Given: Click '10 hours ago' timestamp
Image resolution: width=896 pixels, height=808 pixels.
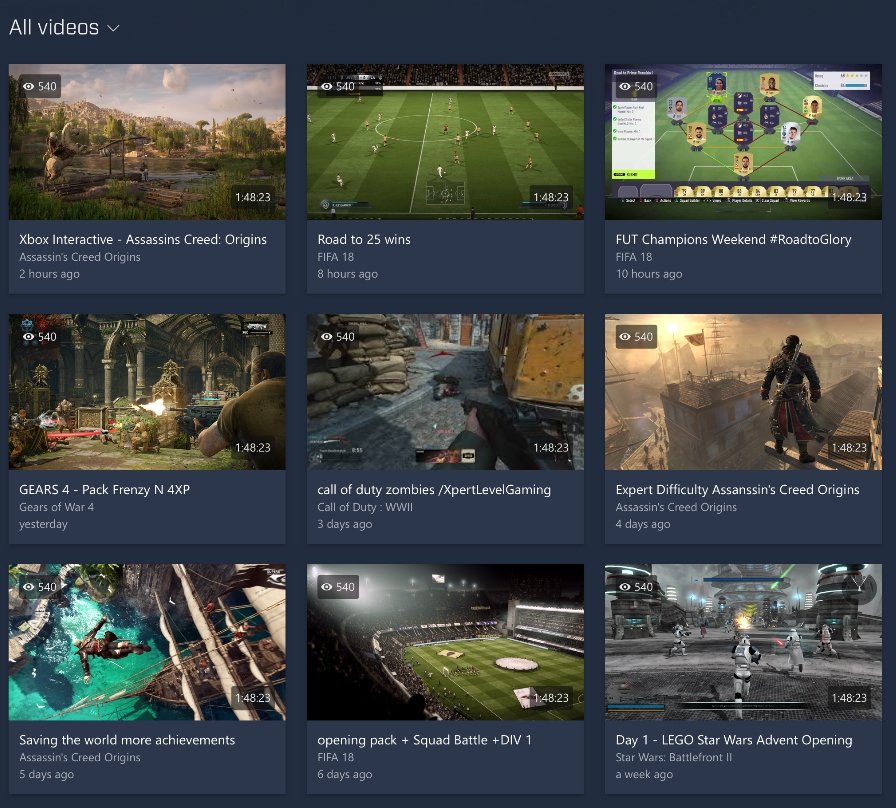Looking at the screenshot, I should pos(649,274).
